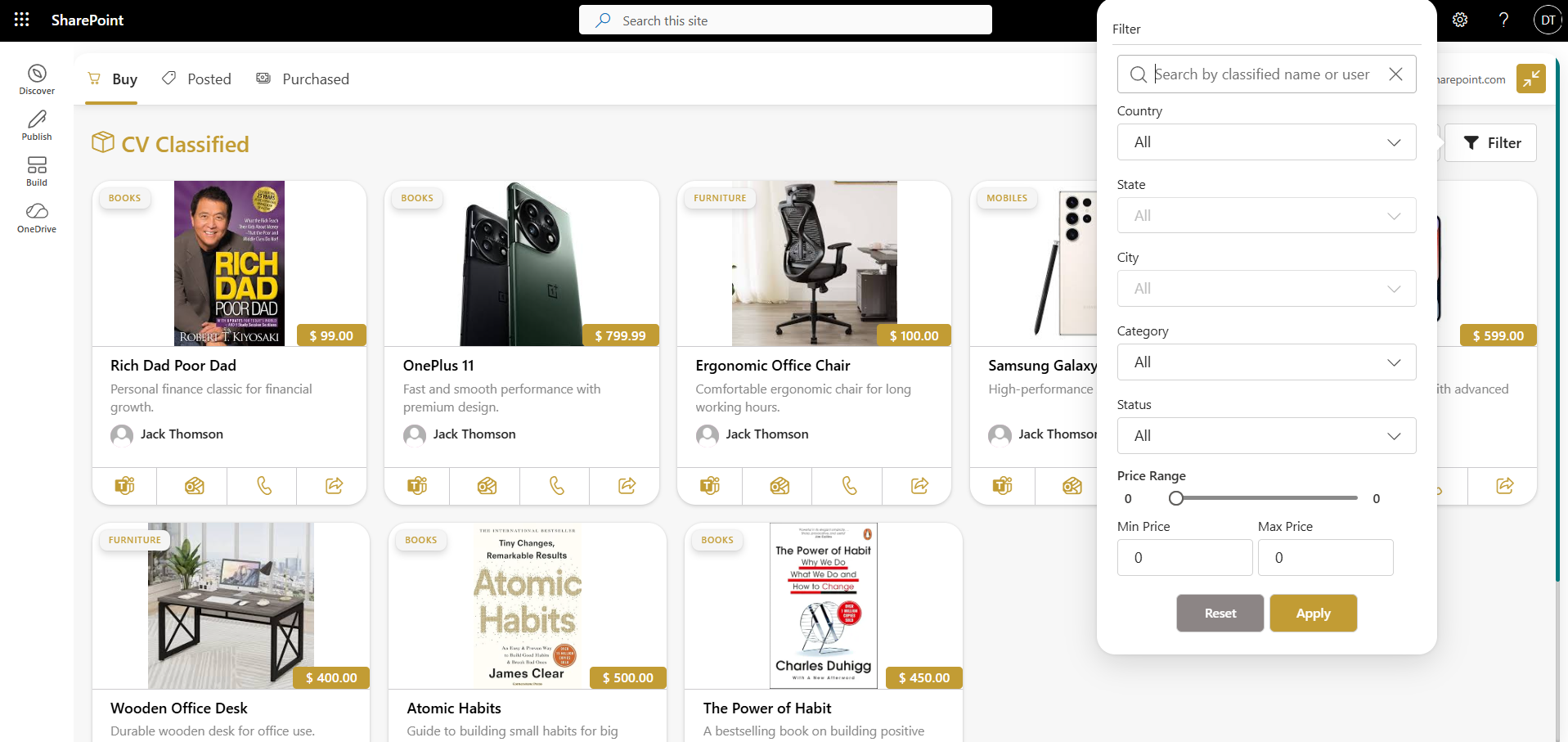Open the Wooden Office Desk image
This screenshot has width=1568, height=742.
[x=231, y=605]
